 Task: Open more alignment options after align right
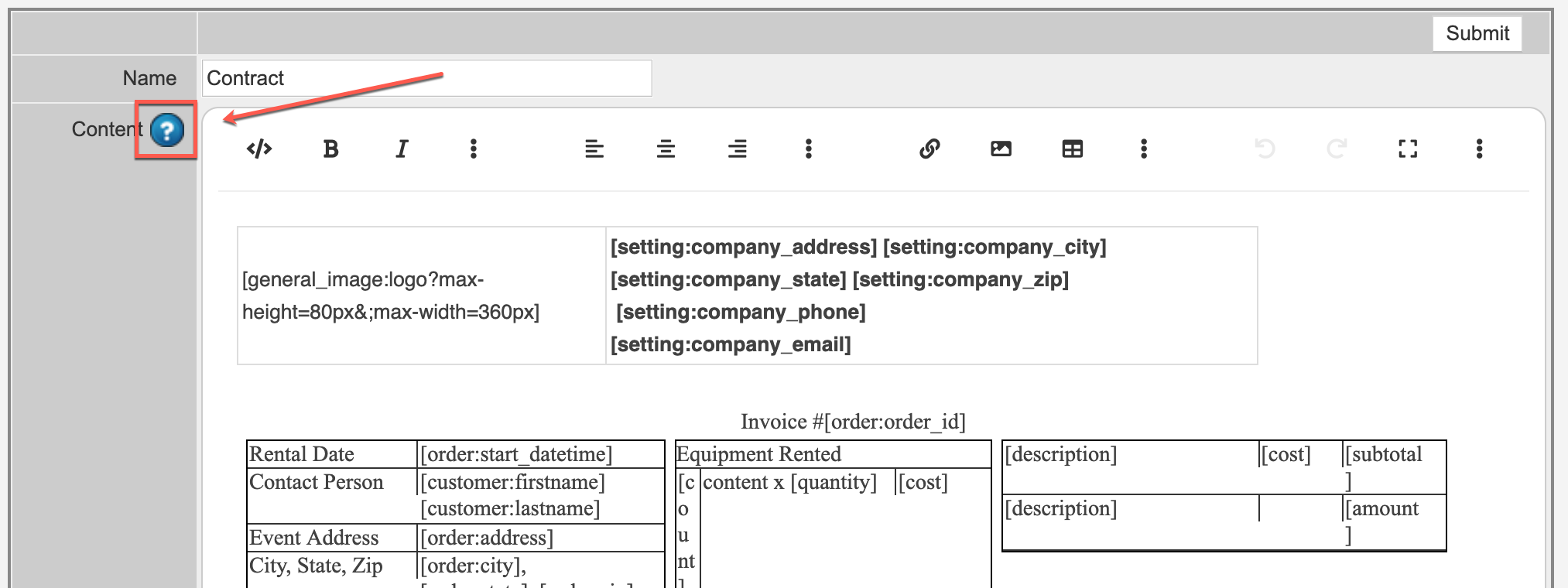click(809, 149)
